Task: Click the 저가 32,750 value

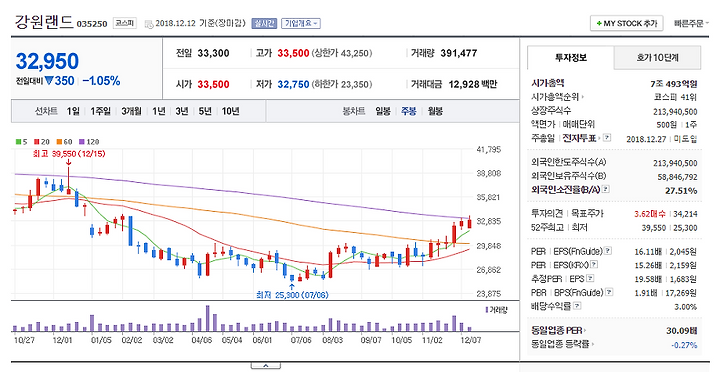Action: [x=293, y=85]
